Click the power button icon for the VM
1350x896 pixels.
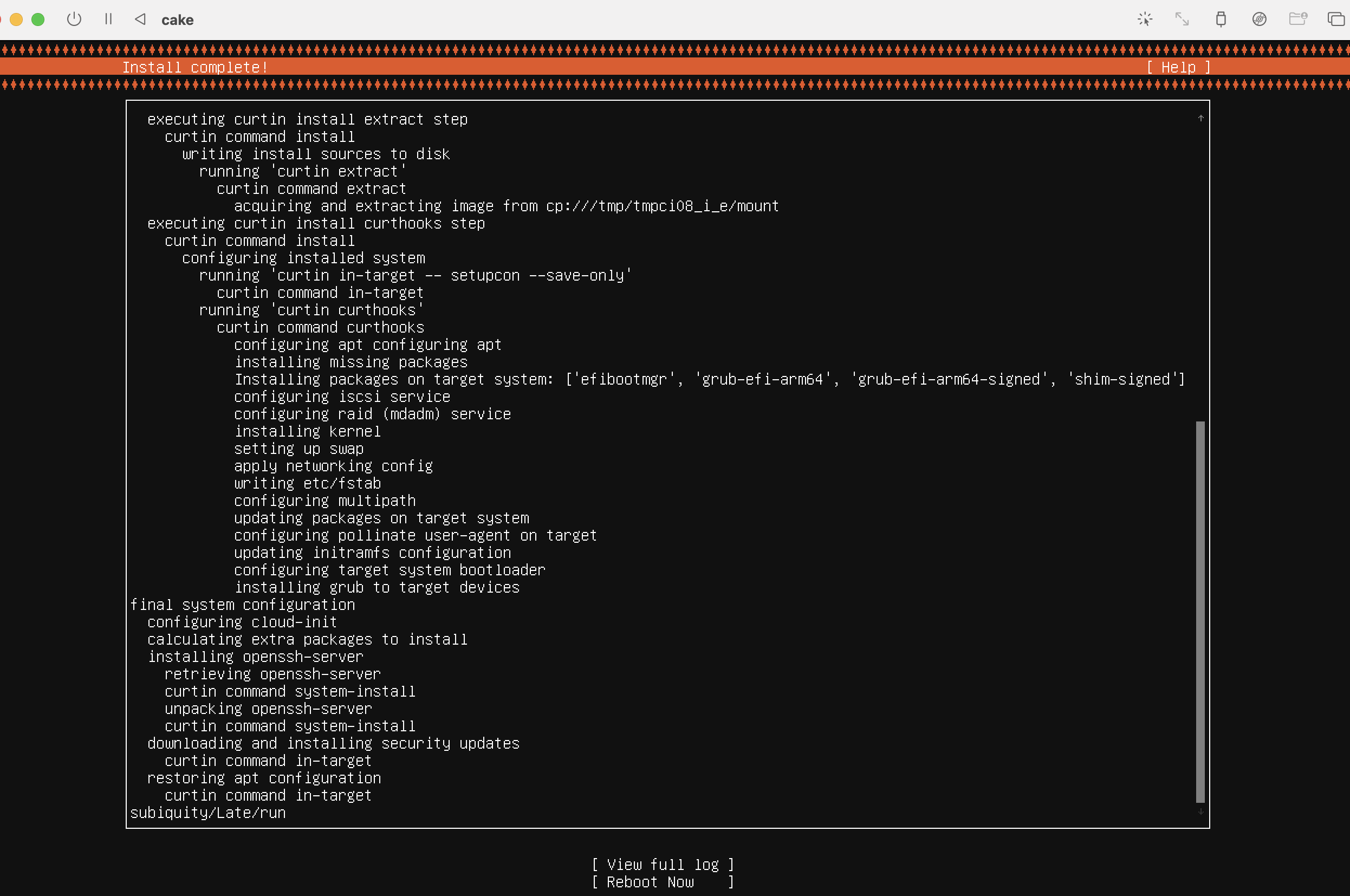click(74, 20)
